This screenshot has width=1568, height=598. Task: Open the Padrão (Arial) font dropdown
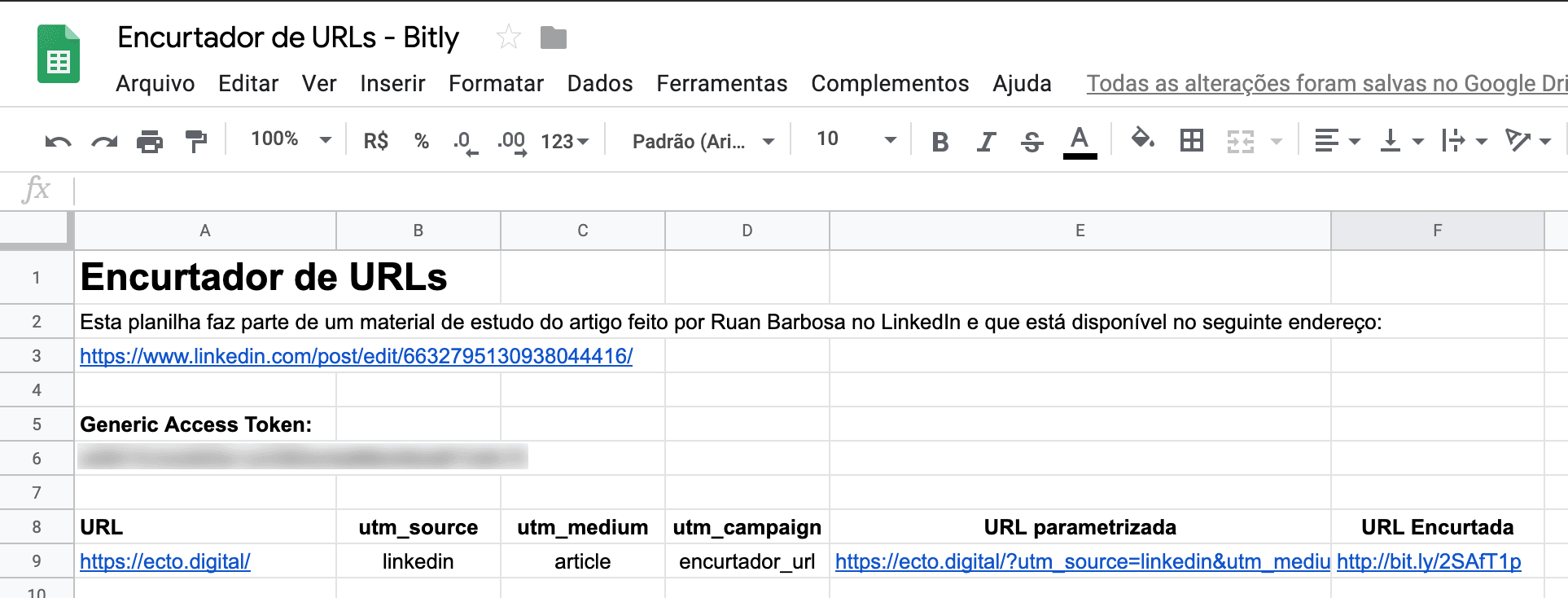(703, 142)
